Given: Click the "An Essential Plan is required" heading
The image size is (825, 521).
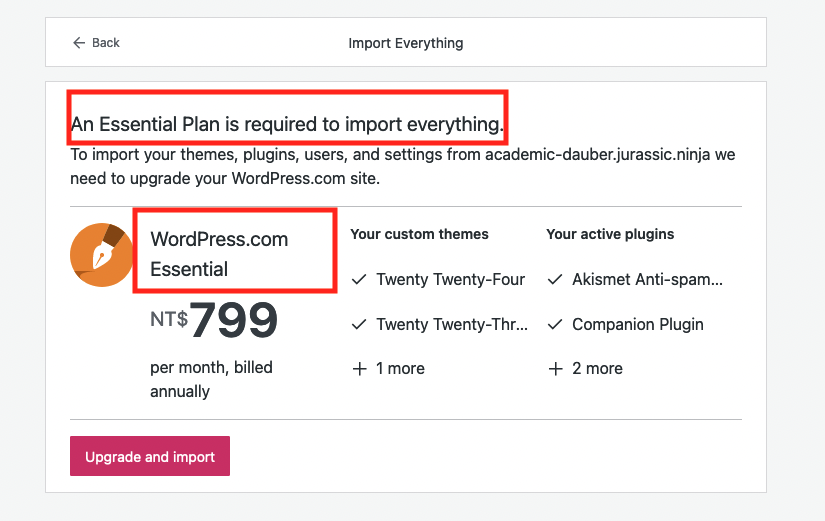Looking at the screenshot, I should [287, 126].
